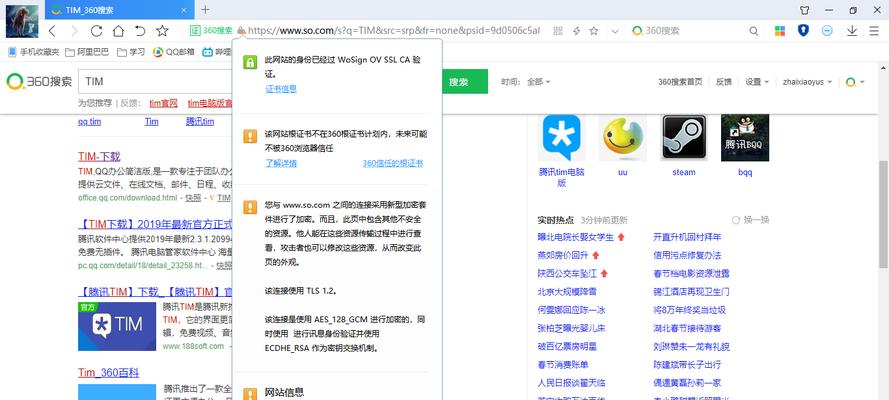Click the TIM search query field

coord(155,82)
